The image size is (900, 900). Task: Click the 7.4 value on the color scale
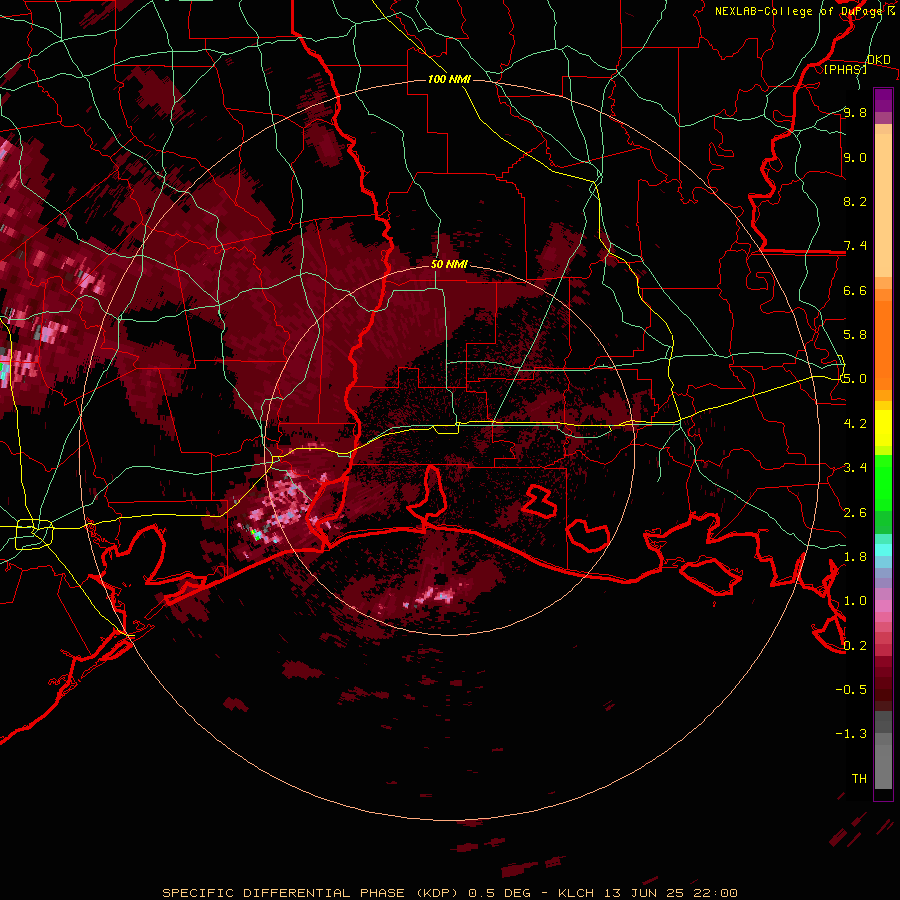click(855, 246)
